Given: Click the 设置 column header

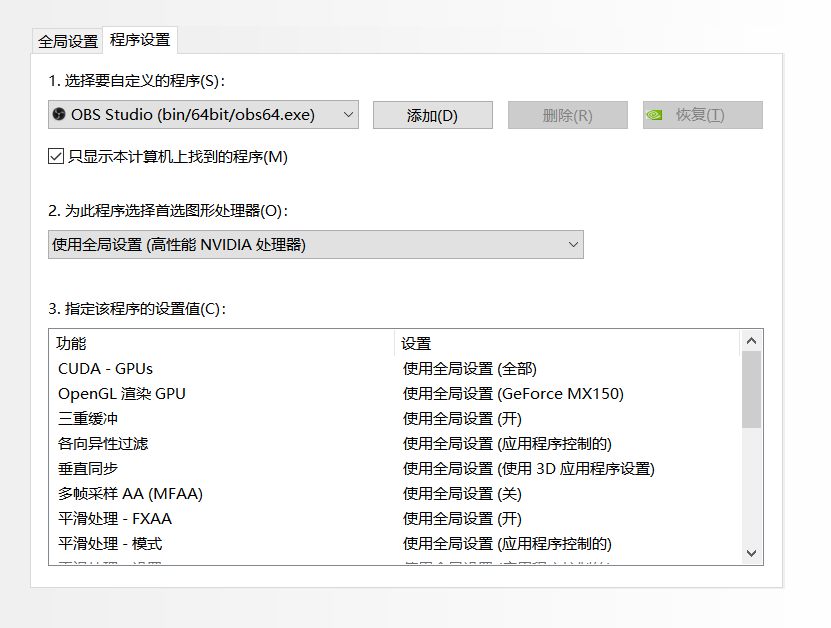Looking at the screenshot, I should [x=567, y=343].
